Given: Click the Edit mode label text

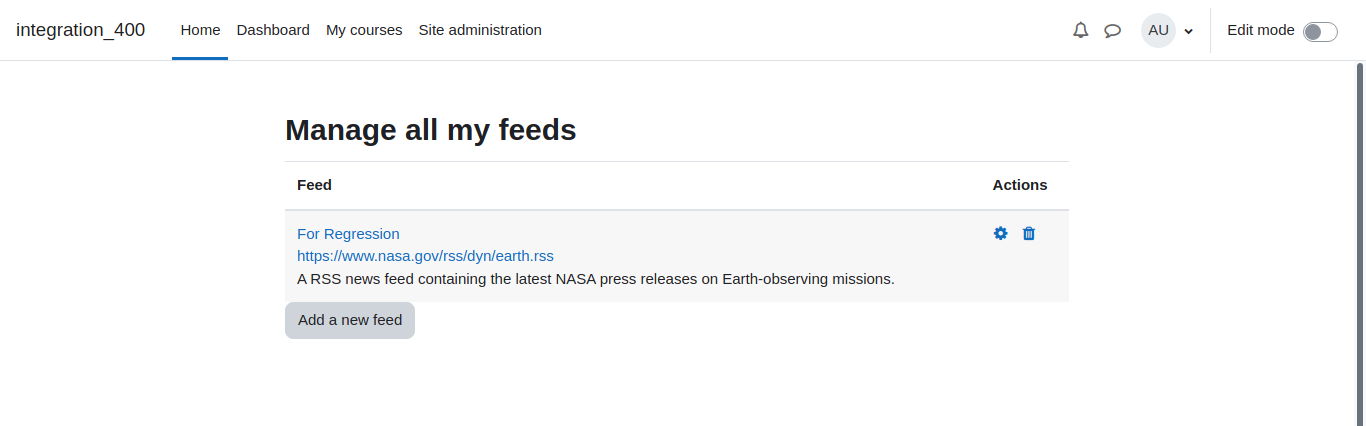Looking at the screenshot, I should click(x=1260, y=30).
